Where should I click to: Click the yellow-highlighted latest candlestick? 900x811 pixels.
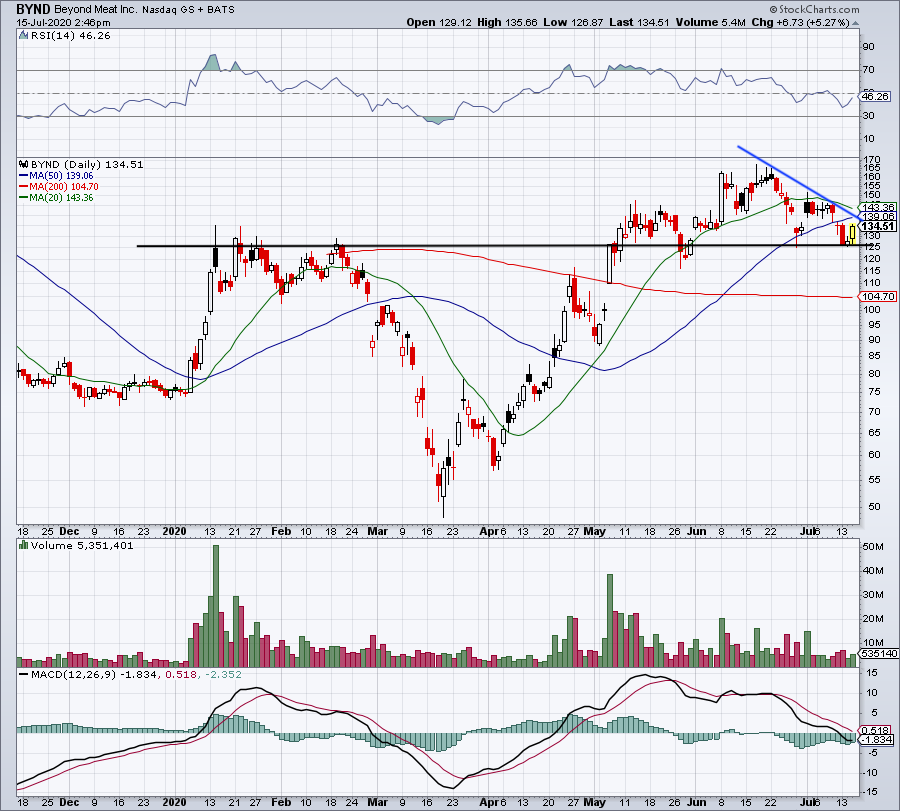(x=853, y=233)
